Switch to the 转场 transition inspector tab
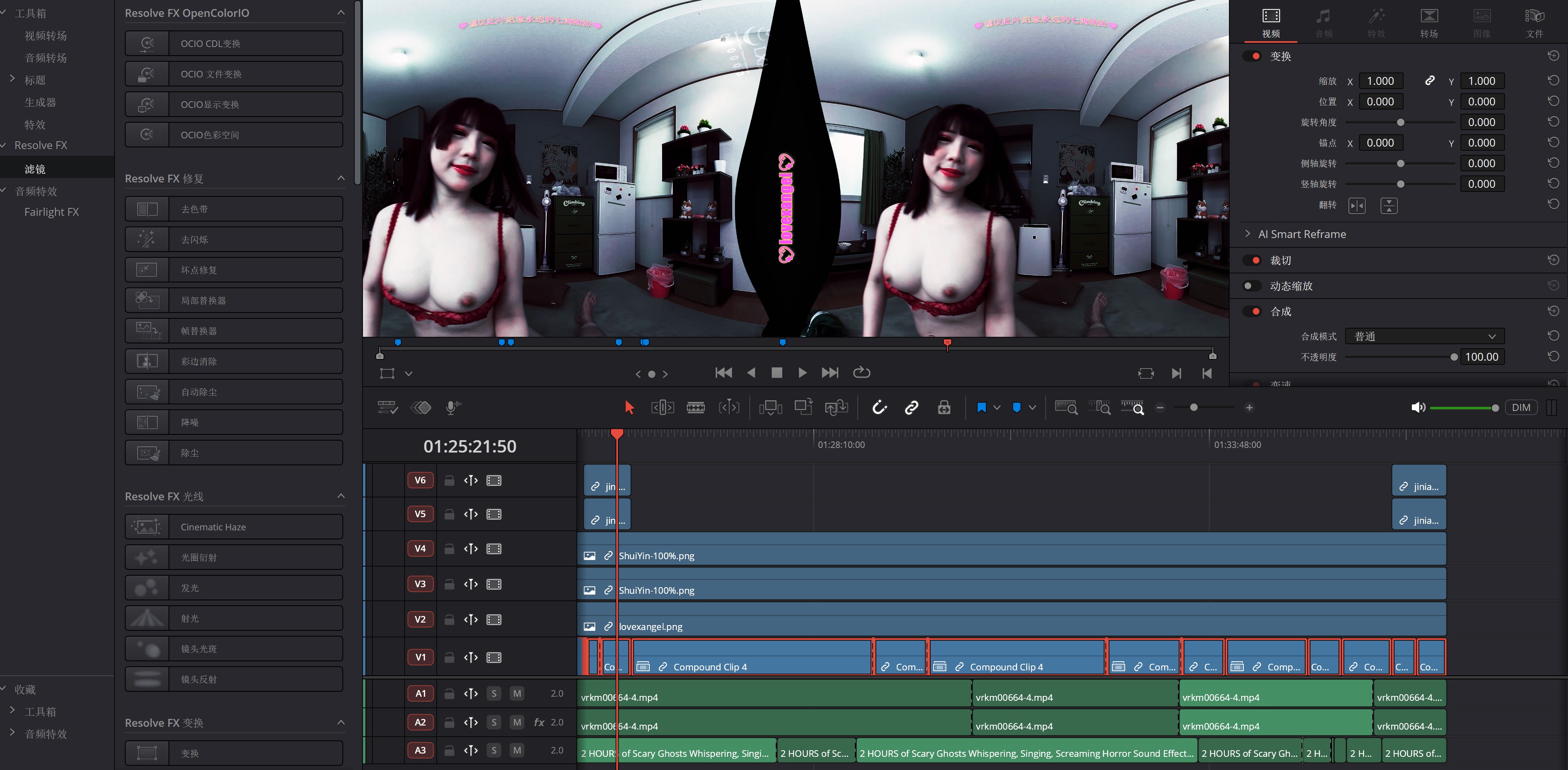 (x=1429, y=23)
